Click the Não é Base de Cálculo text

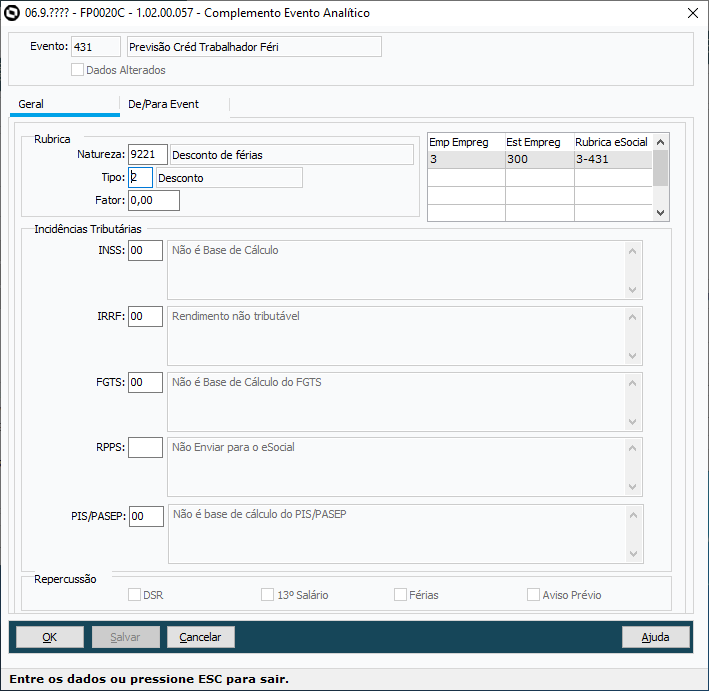[x=225, y=250]
